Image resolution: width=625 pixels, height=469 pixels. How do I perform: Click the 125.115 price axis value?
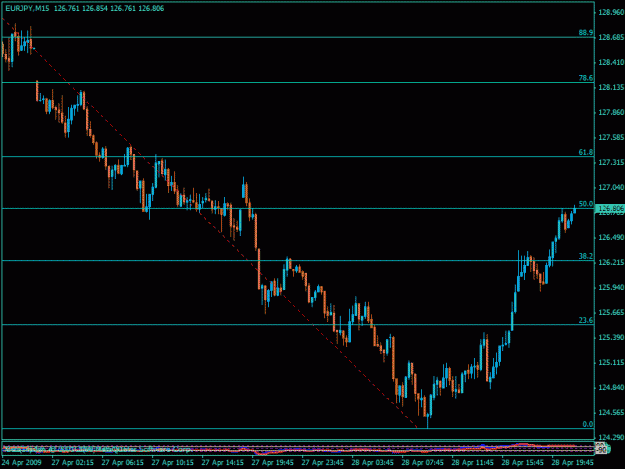point(611,363)
